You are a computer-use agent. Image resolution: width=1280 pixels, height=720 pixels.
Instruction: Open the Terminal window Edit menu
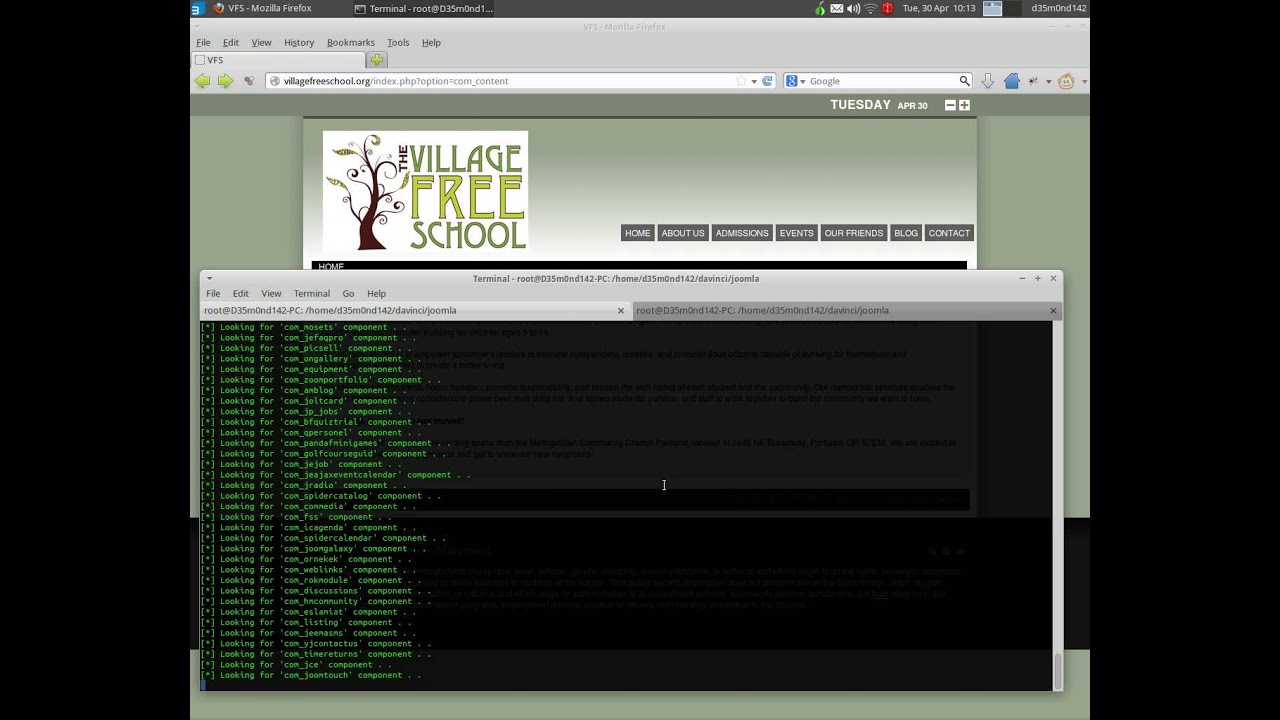pos(241,293)
